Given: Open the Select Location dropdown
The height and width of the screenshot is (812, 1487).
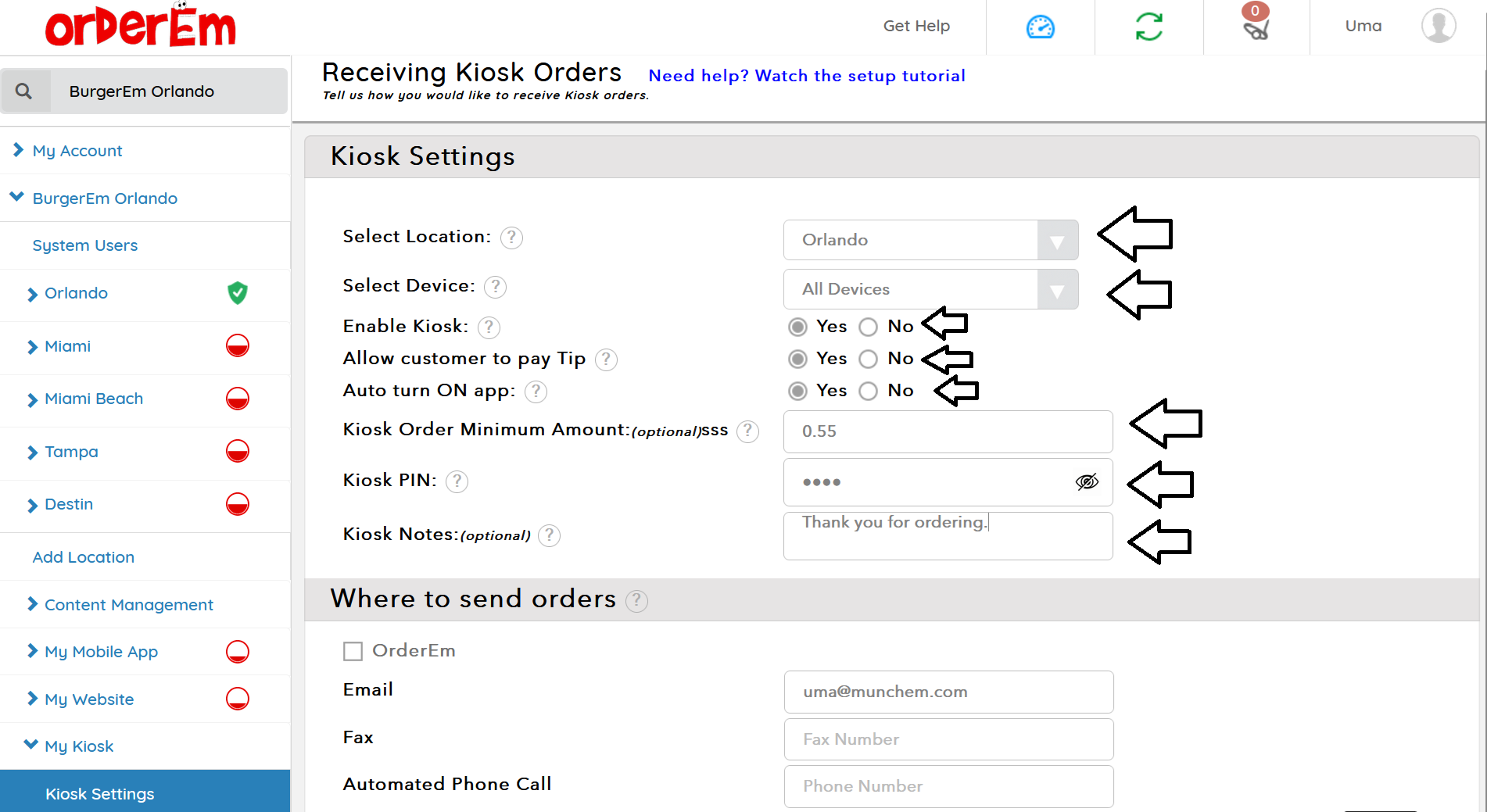Looking at the screenshot, I should [930, 240].
